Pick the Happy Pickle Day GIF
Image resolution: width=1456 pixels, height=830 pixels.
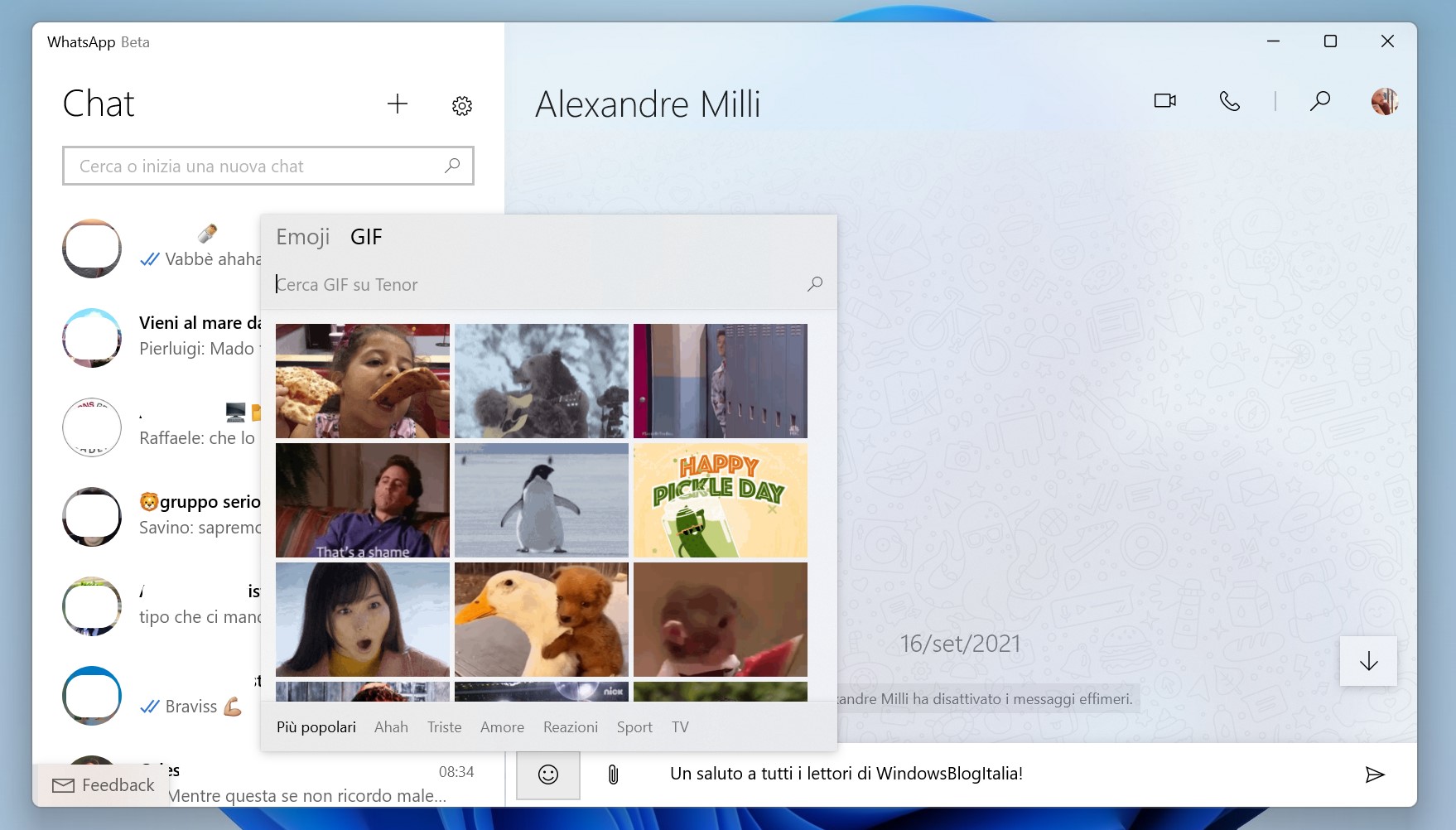click(x=721, y=500)
